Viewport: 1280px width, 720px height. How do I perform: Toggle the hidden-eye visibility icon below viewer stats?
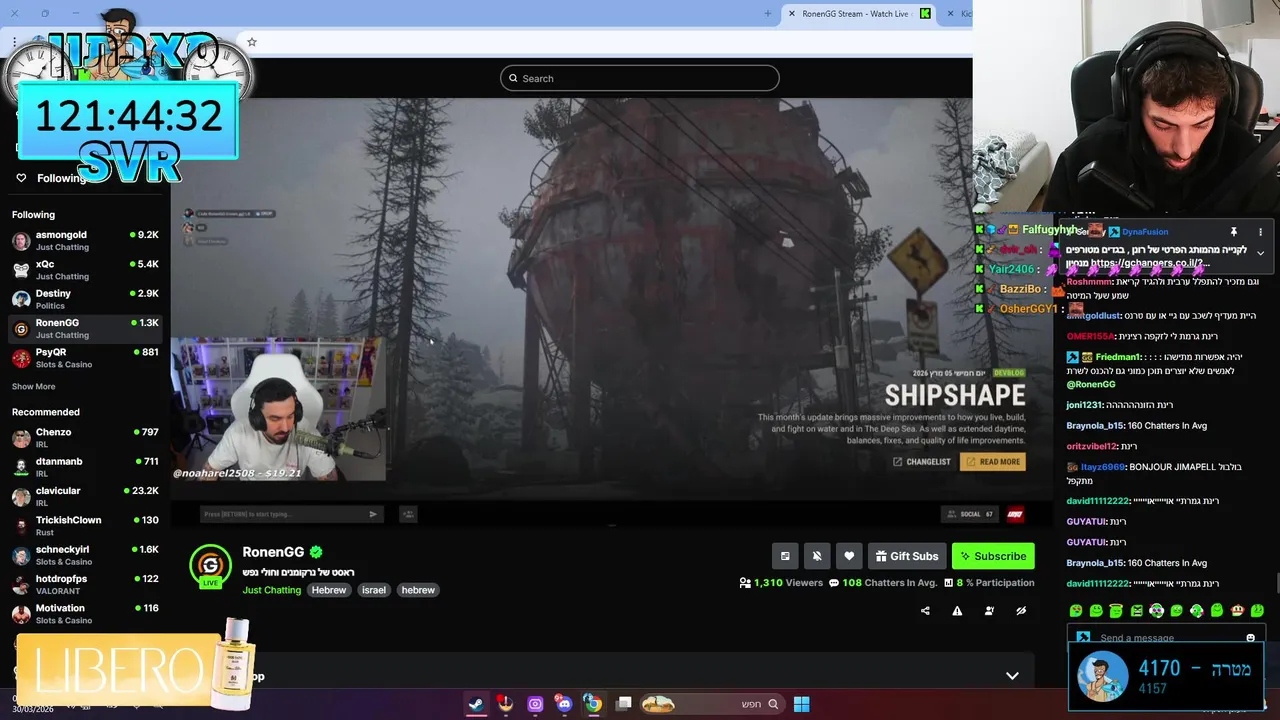(1021, 611)
